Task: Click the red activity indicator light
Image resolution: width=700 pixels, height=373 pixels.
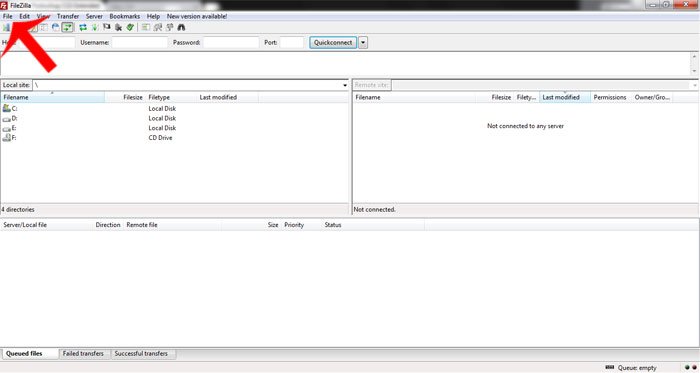Action: click(694, 368)
